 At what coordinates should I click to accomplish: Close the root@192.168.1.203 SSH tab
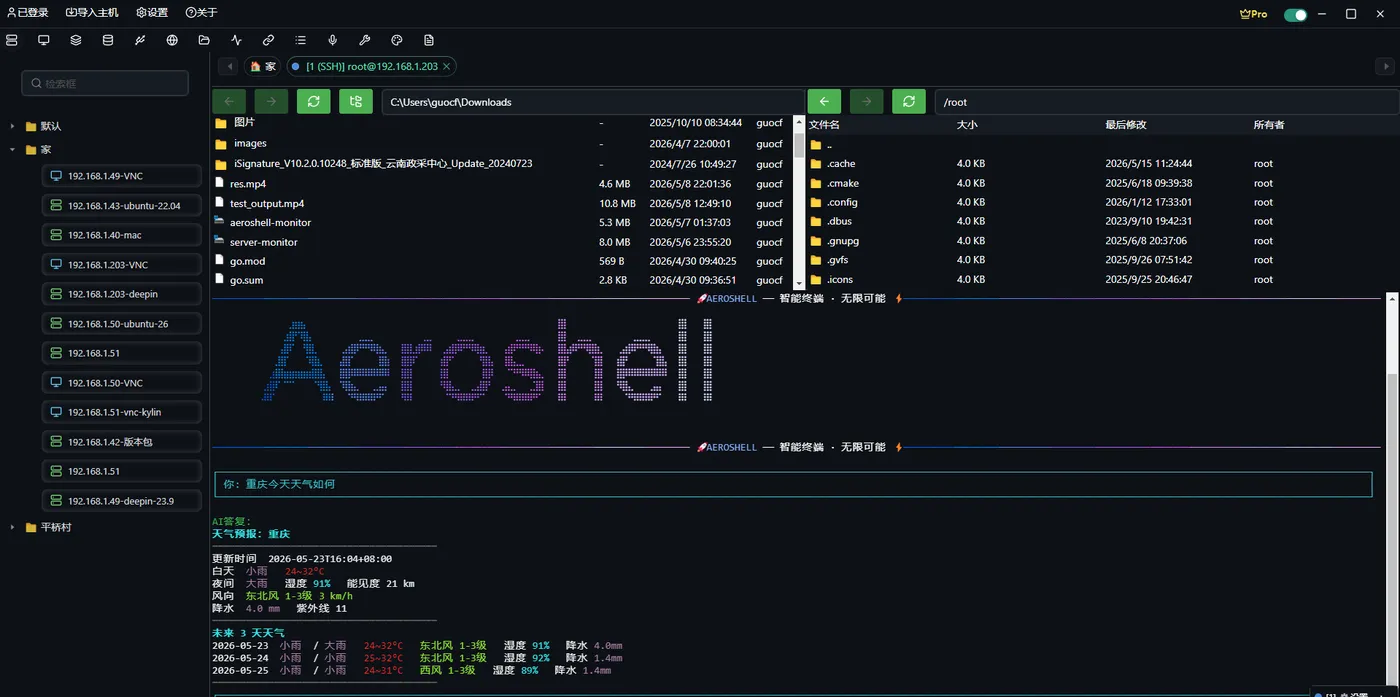coord(447,66)
